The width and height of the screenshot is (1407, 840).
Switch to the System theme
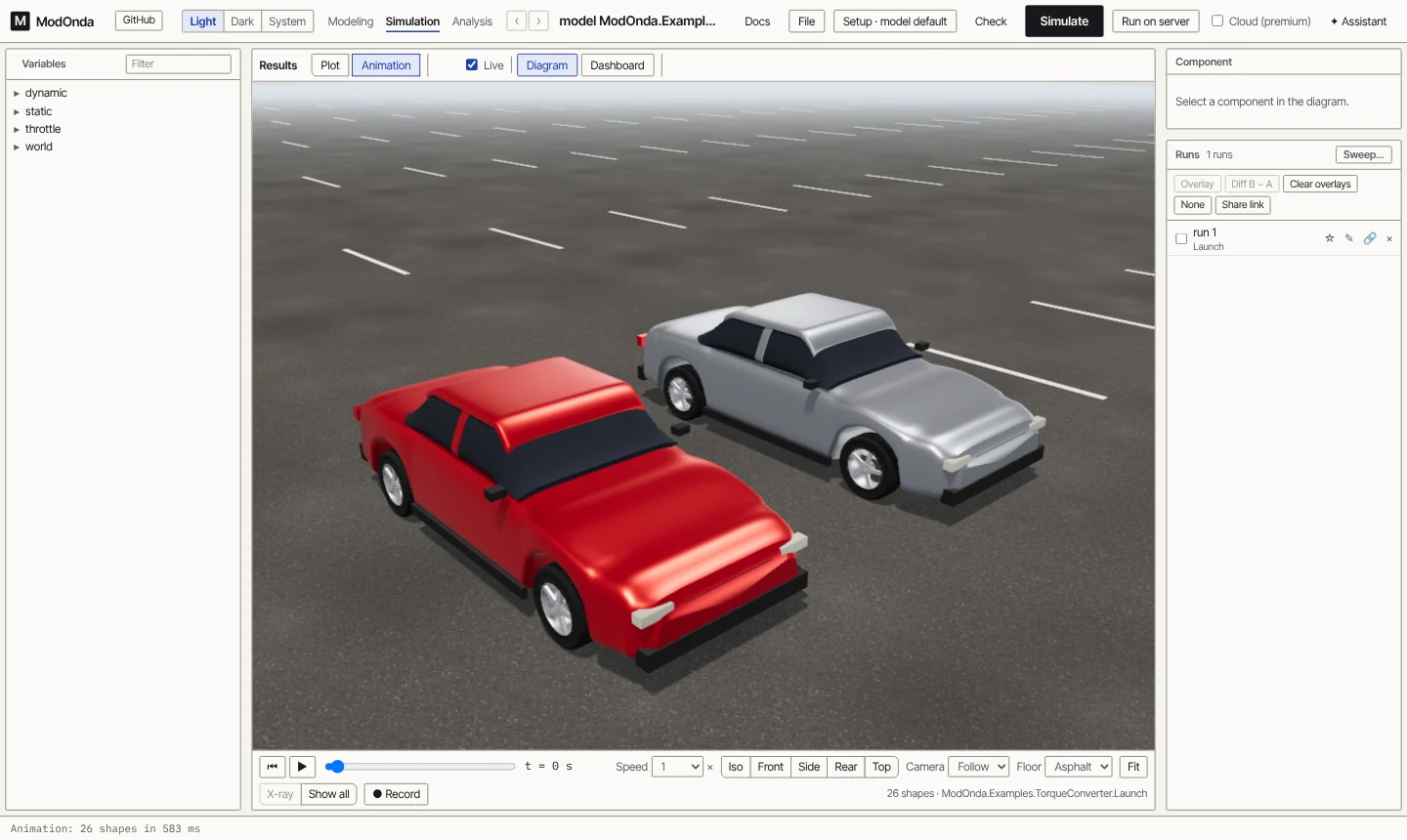click(287, 21)
